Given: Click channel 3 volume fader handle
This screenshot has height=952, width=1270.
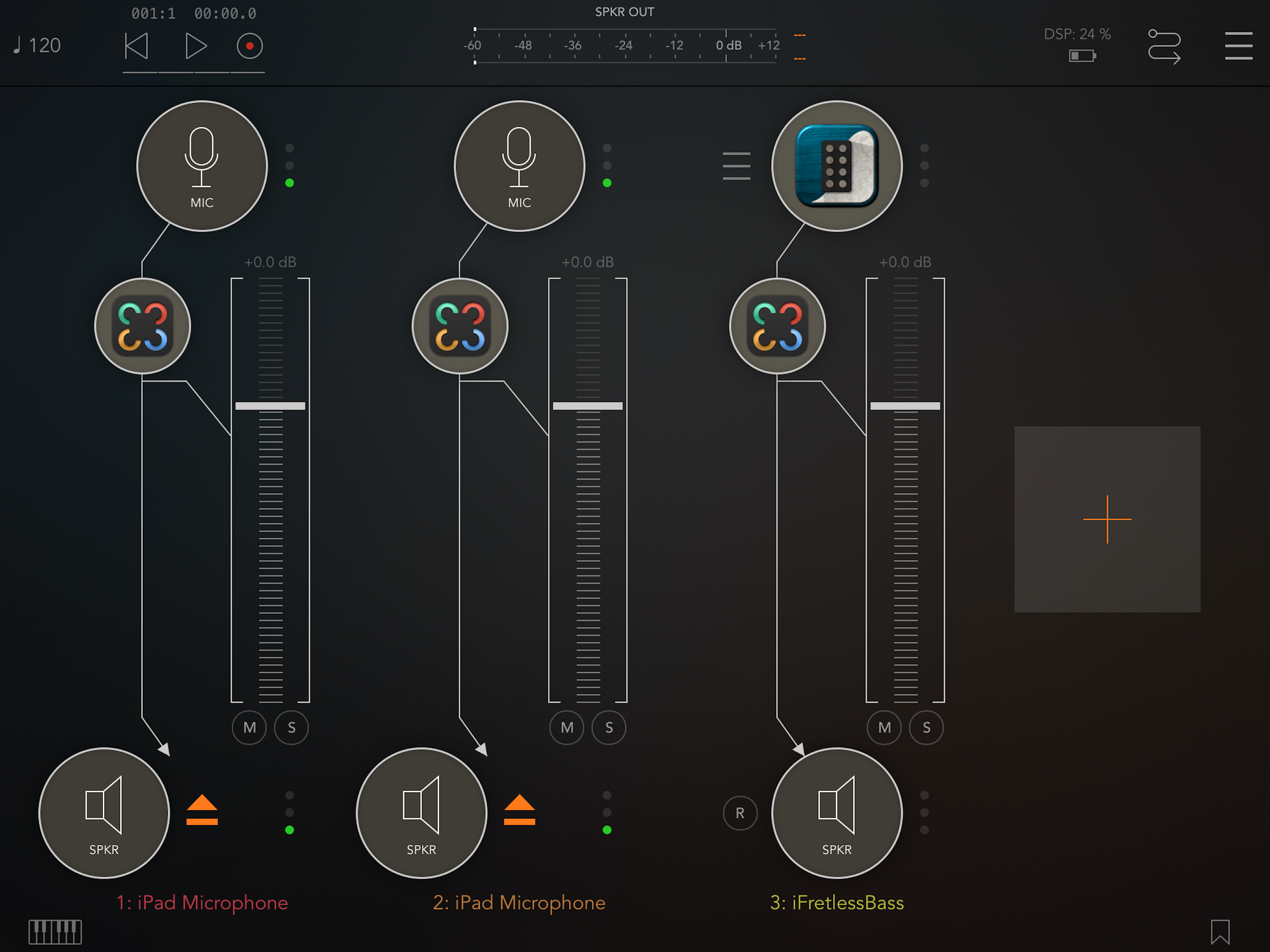Looking at the screenshot, I should pos(905,406).
